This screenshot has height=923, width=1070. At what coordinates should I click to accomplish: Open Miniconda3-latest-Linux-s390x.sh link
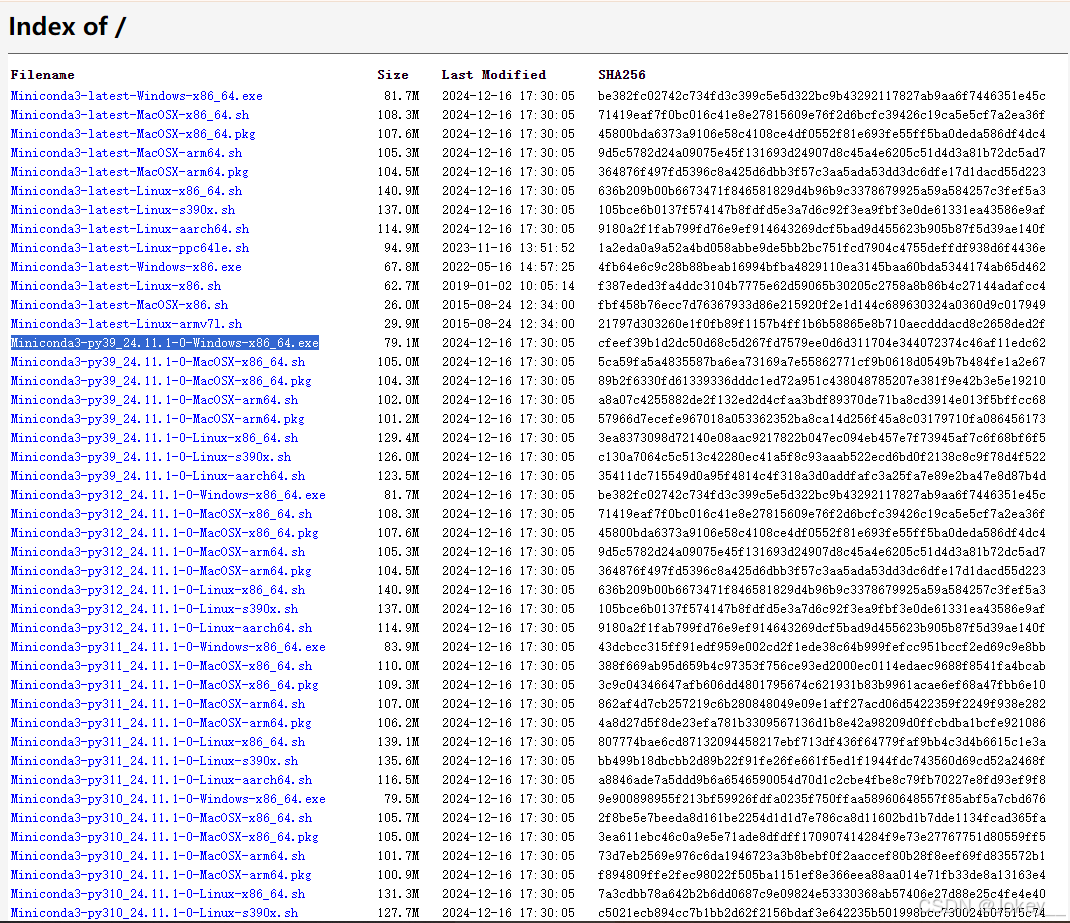click(123, 210)
